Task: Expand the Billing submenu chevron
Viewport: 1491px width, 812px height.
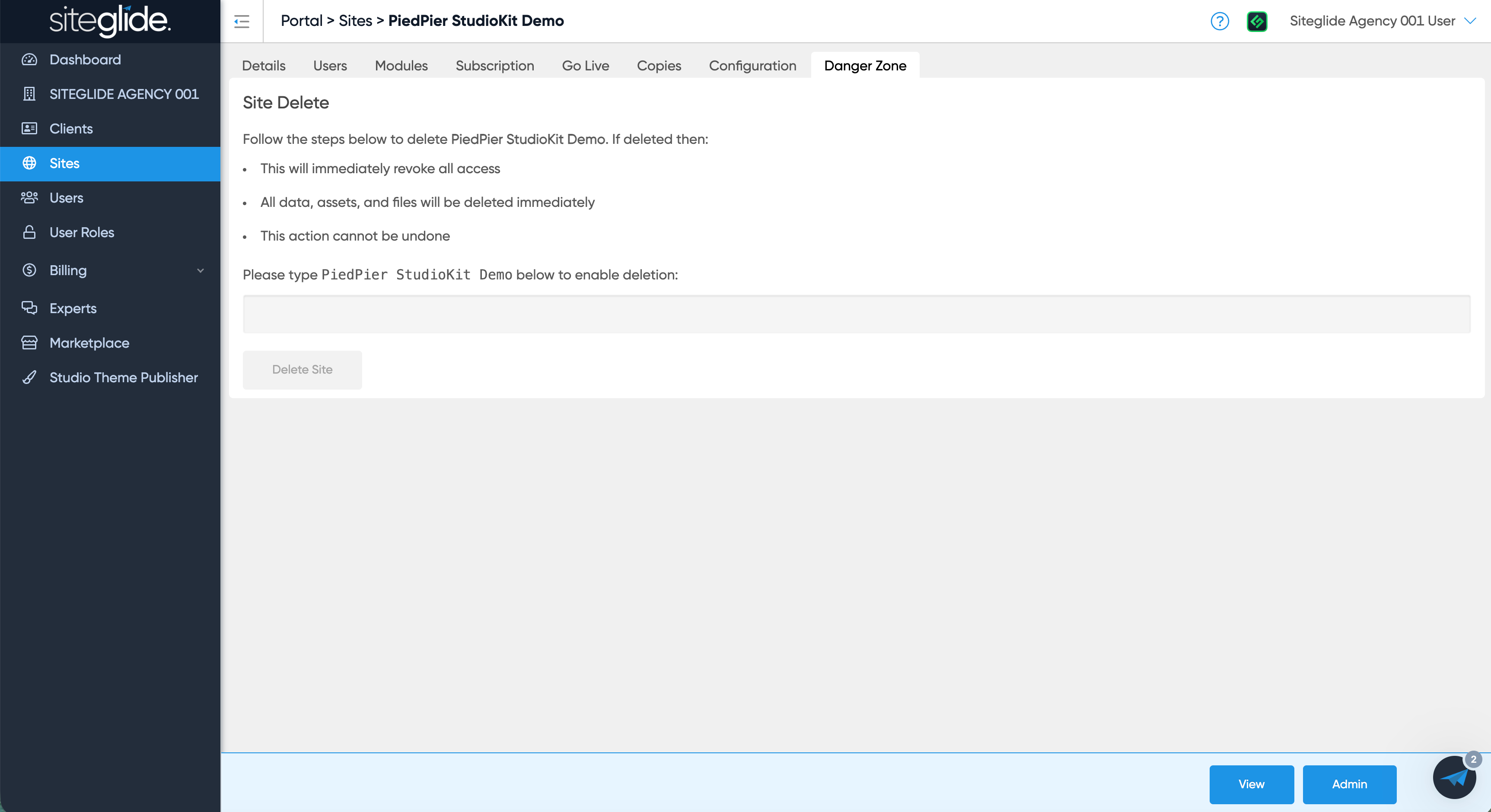Action: 200,271
